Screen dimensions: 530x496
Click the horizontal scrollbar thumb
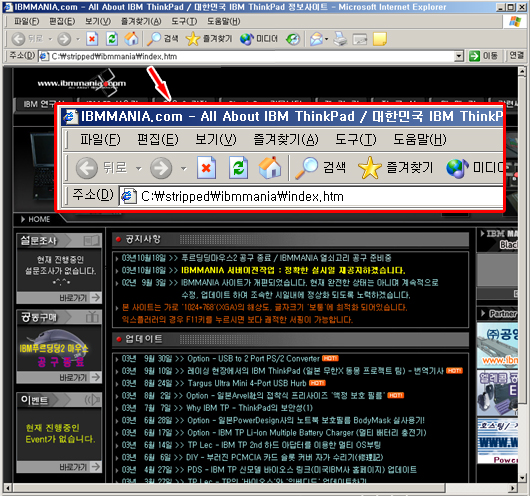point(229,488)
